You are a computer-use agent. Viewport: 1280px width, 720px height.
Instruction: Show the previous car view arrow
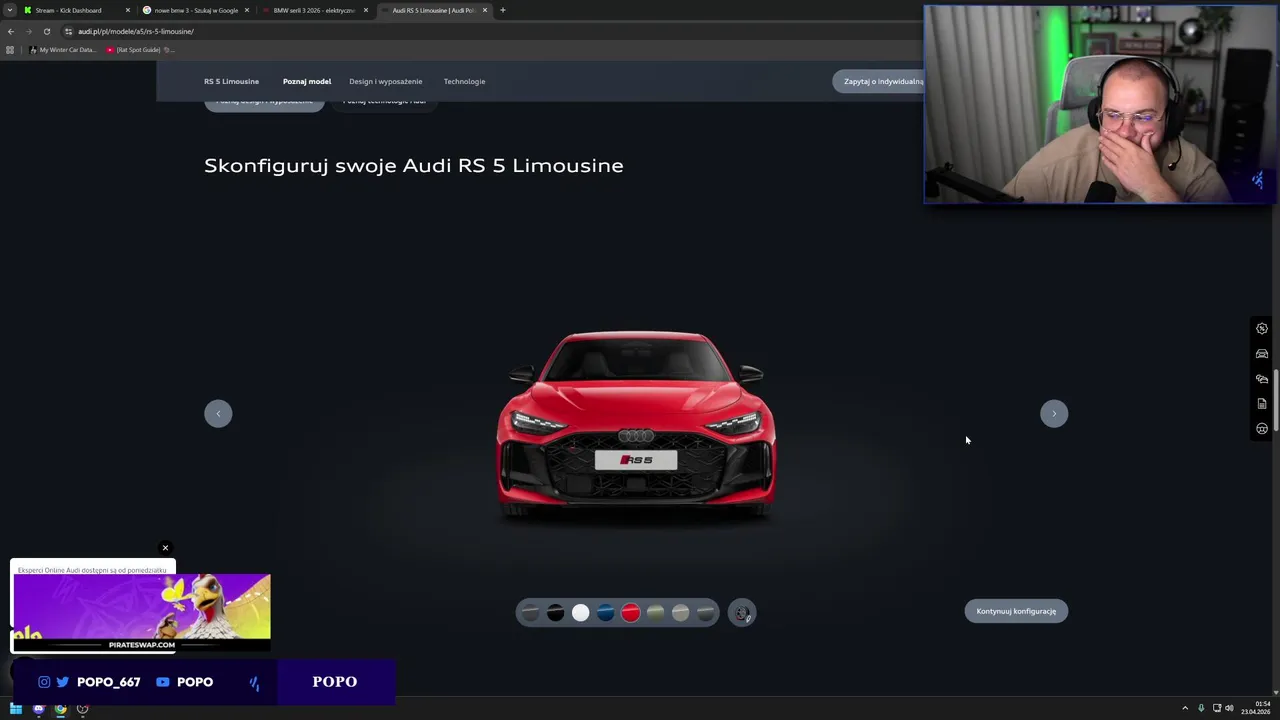(x=218, y=414)
